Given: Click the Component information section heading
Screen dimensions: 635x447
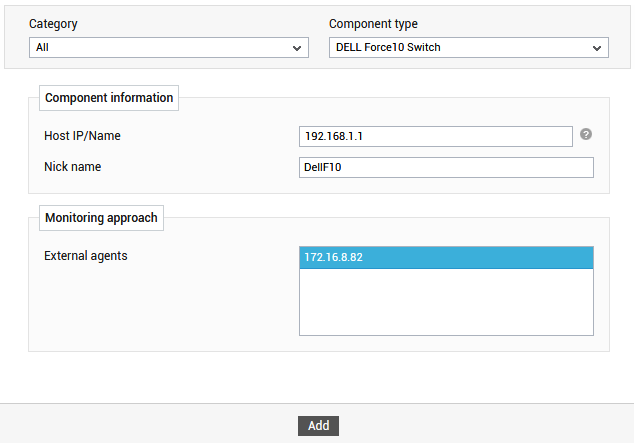Looking at the screenshot, I should click(109, 98).
